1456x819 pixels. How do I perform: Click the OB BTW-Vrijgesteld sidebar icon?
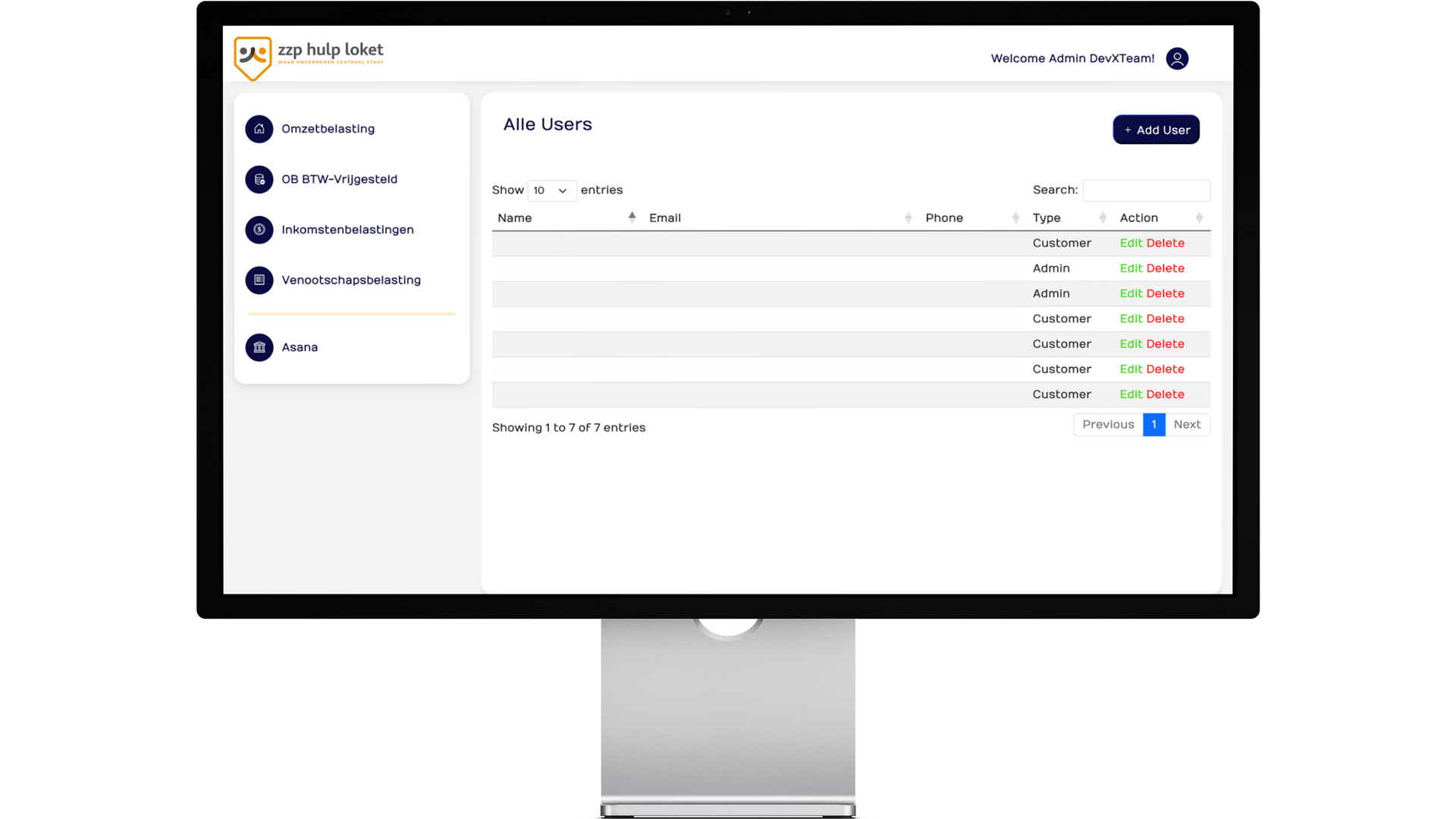259,180
